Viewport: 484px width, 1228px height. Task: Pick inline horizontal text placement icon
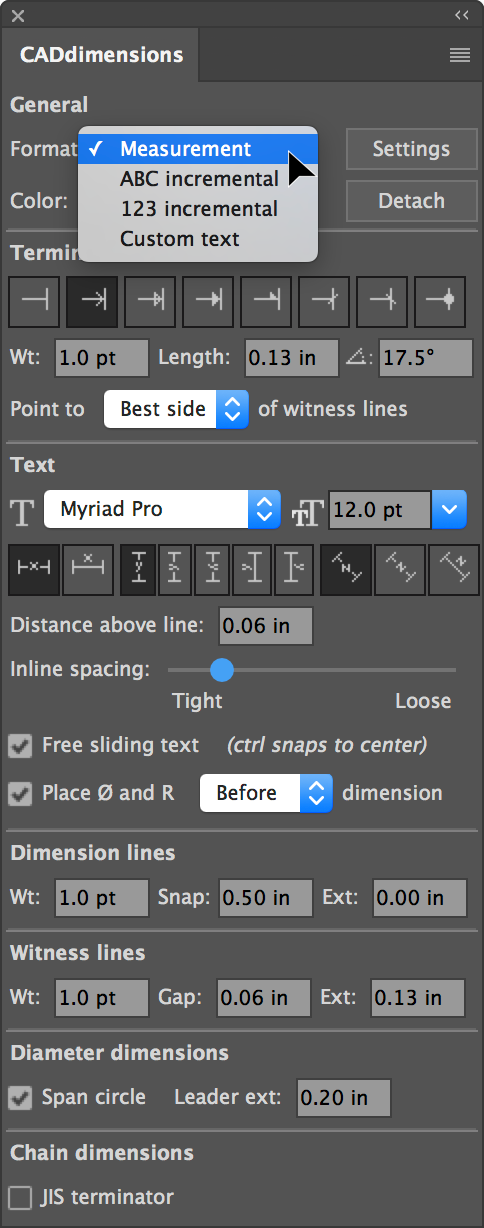click(35, 569)
